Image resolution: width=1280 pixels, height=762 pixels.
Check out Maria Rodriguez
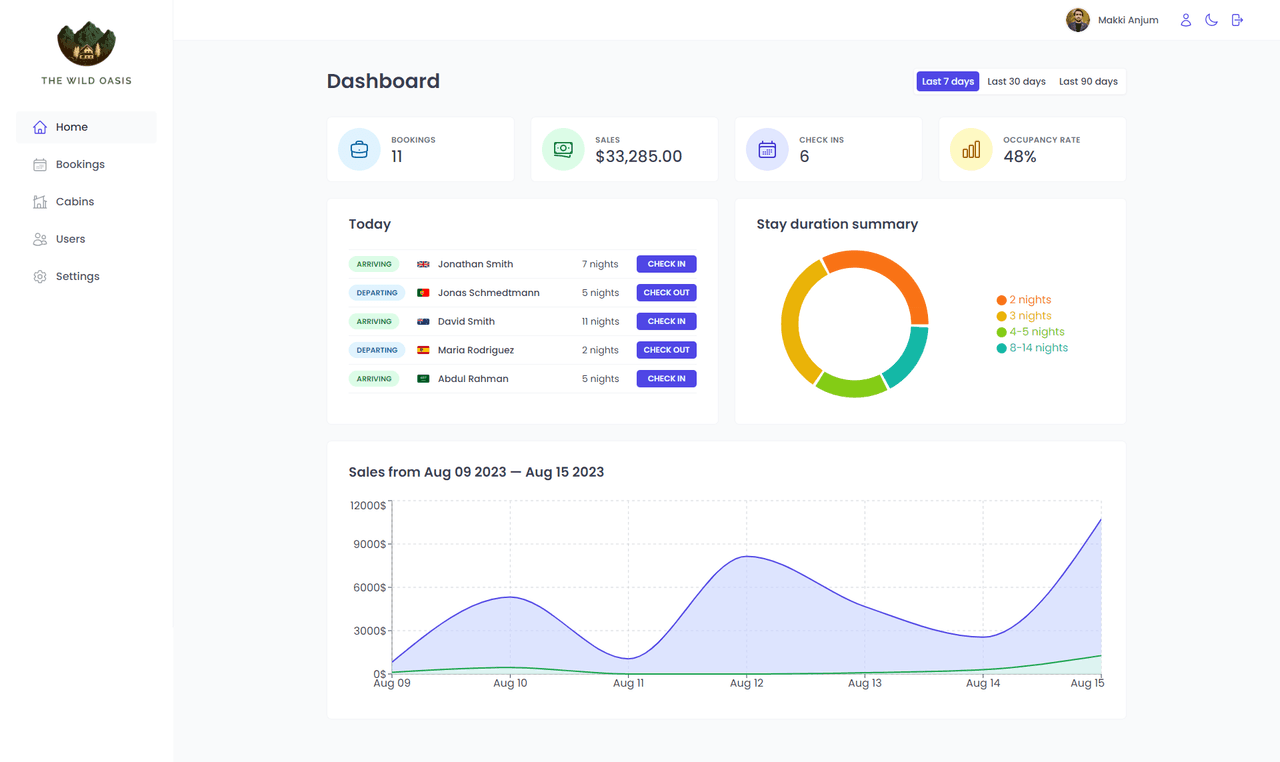[666, 350]
